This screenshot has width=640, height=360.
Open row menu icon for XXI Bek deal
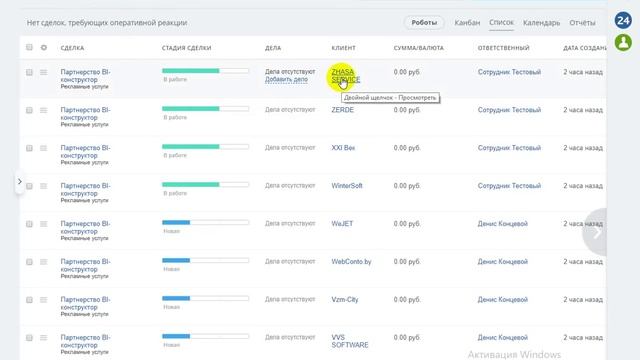tap(44, 148)
